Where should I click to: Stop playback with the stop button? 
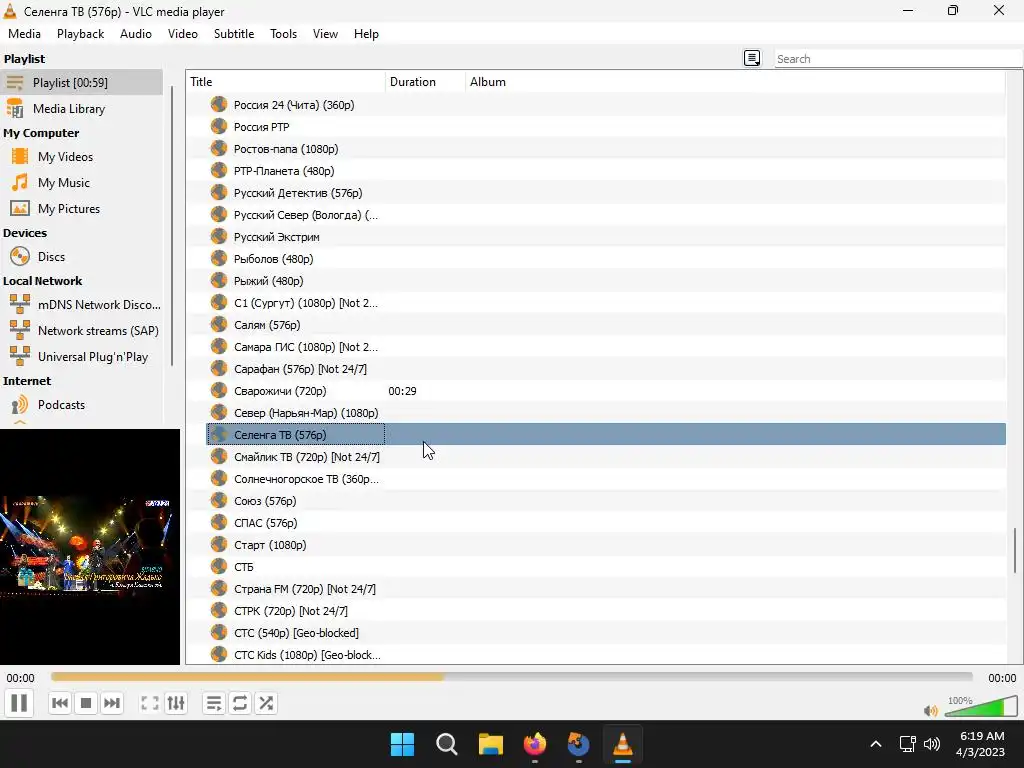tap(86, 703)
